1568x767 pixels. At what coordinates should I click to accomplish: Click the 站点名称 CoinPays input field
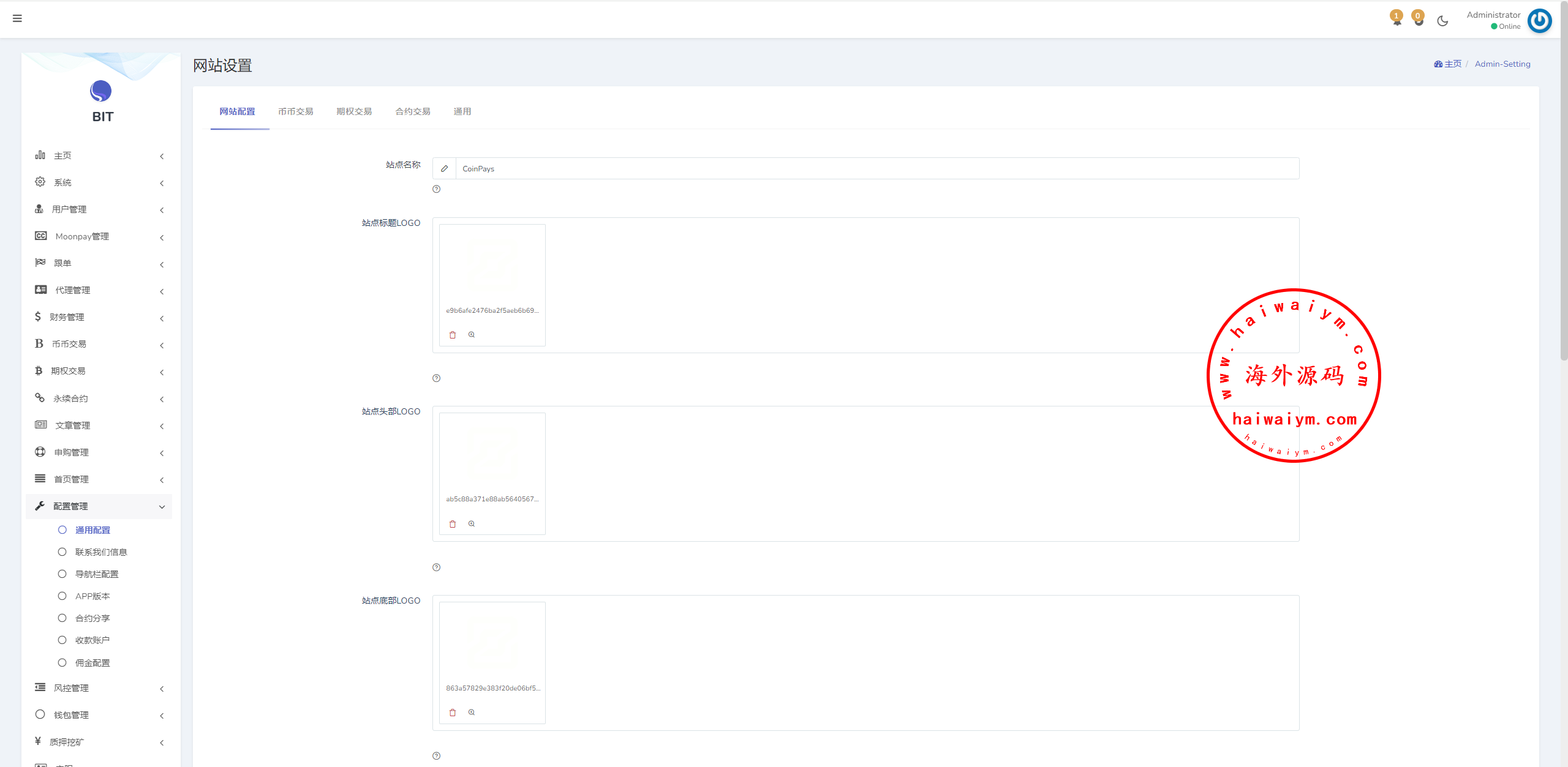(876, 169)
